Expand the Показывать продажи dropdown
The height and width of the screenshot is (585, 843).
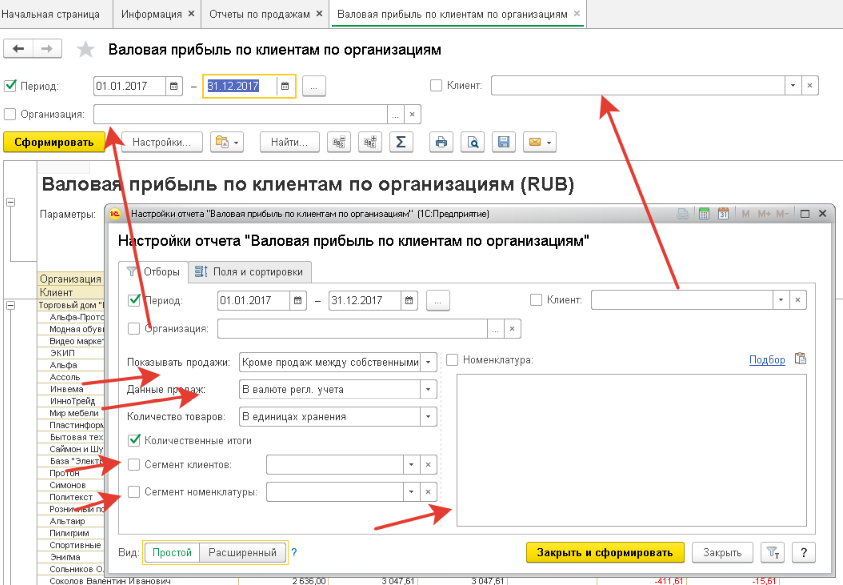point(429,361)
